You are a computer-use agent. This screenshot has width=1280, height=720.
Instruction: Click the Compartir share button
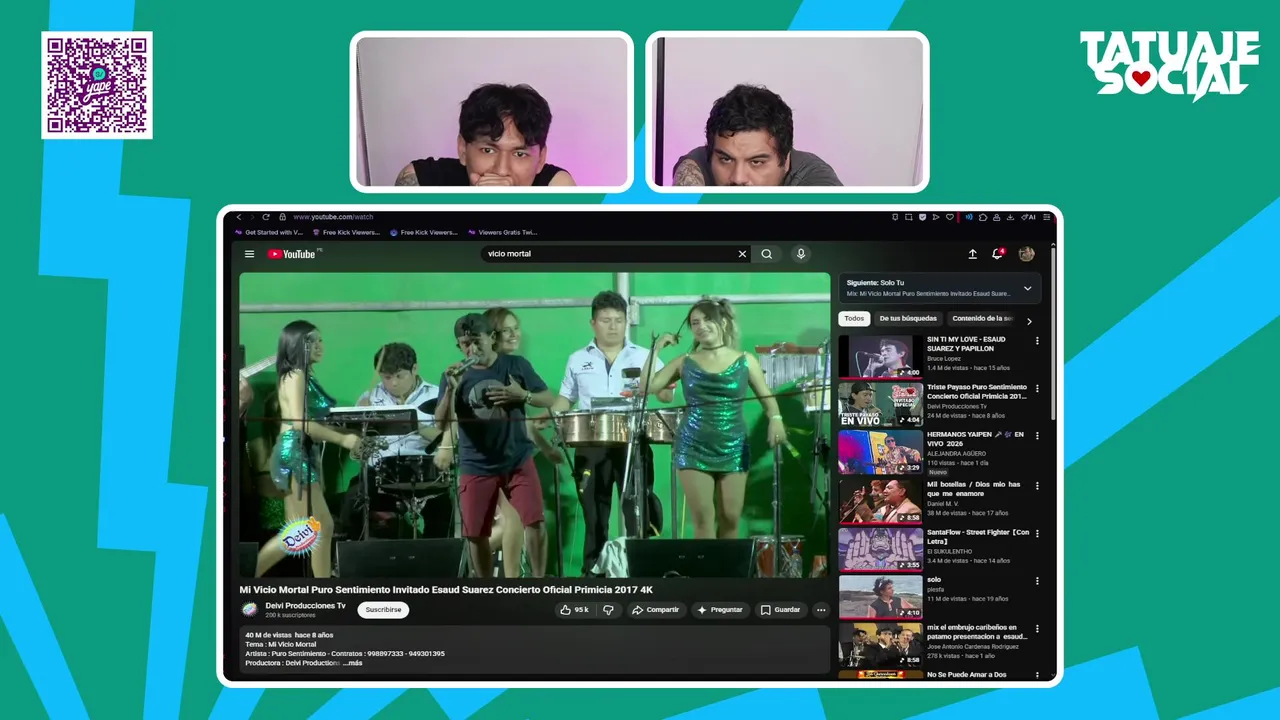[x=655, y=610]
